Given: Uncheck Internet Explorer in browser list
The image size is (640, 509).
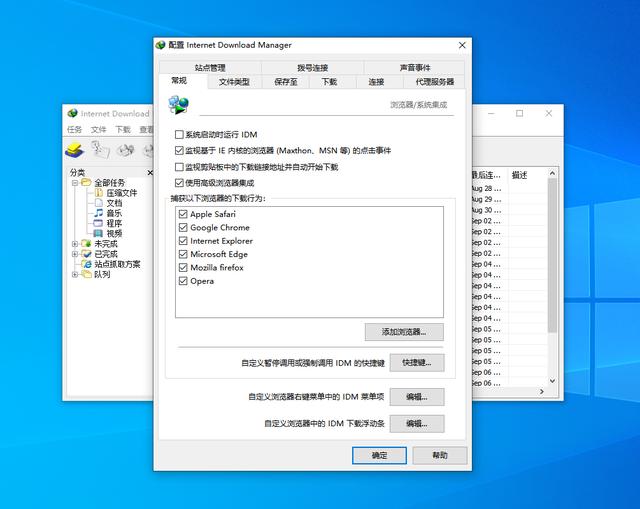Looking at the screenshot, I should click(x=183, y=241).
